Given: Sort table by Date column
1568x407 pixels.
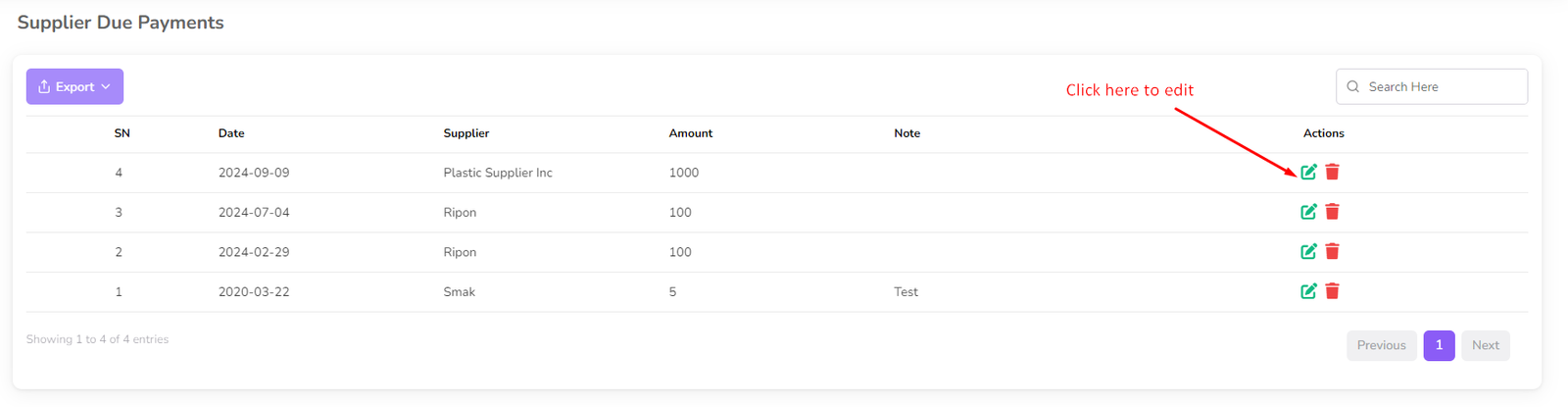Looking at the screenshot, I should 231,133.
